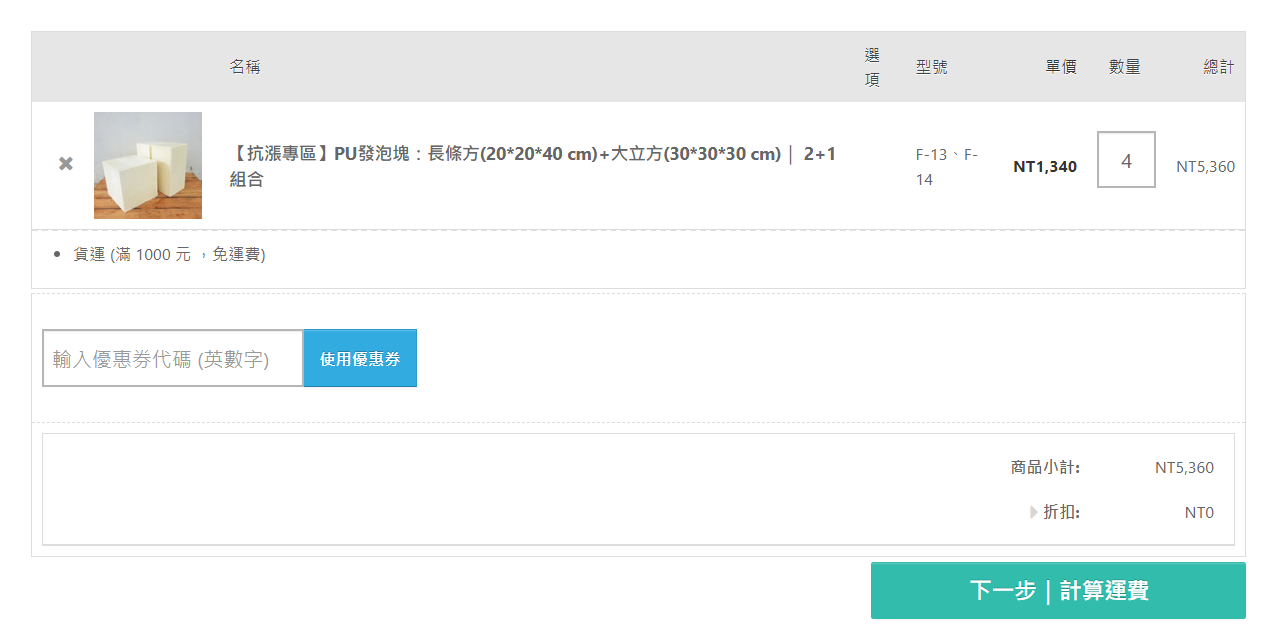This screenshot has width=1267, height=637.
Task: Expand the 折扣 discount triangle
Action: (1034, 512)
